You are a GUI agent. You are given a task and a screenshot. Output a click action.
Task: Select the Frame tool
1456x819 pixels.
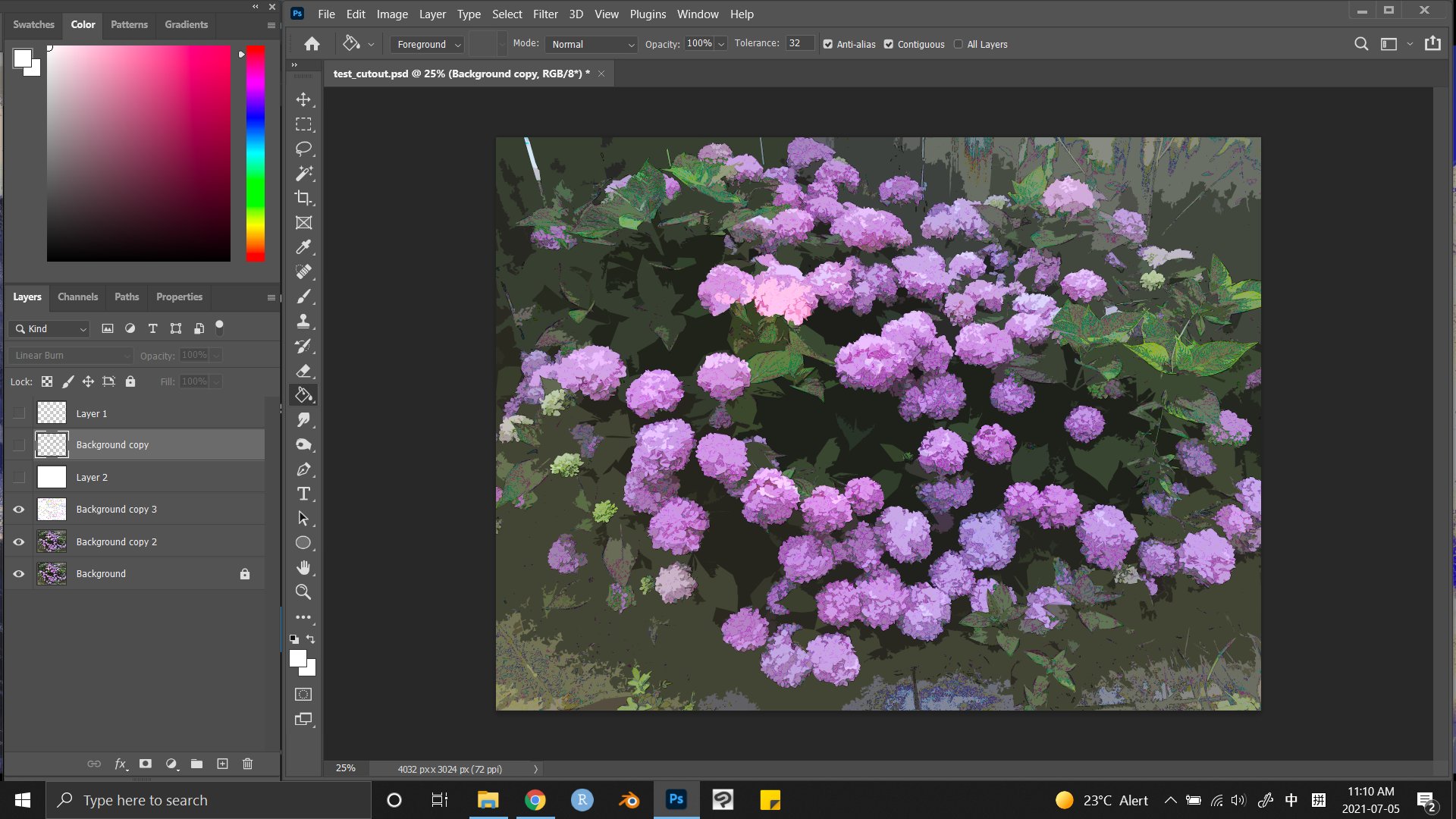coord(303,223)
